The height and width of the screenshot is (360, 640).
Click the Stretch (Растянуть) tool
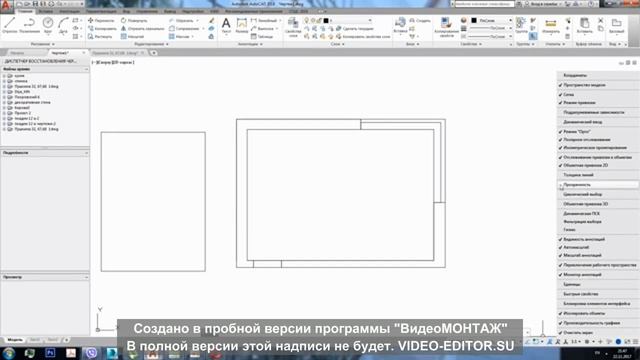tap(100, 36)
